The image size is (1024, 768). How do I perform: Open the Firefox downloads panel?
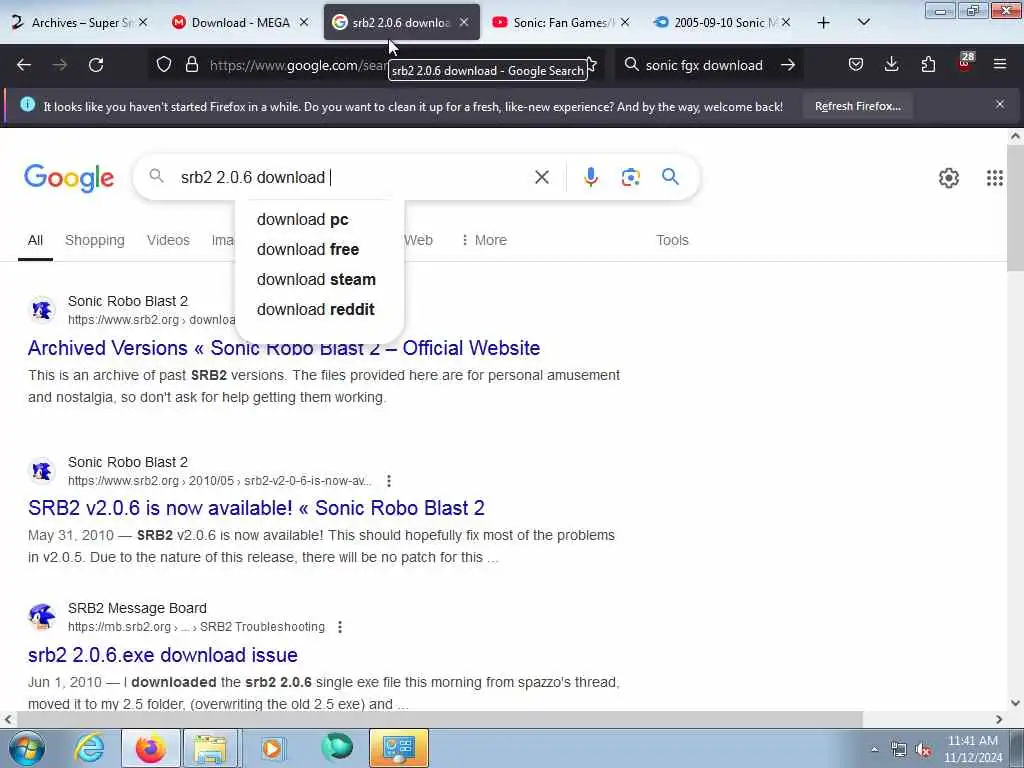tap(891, 64)
